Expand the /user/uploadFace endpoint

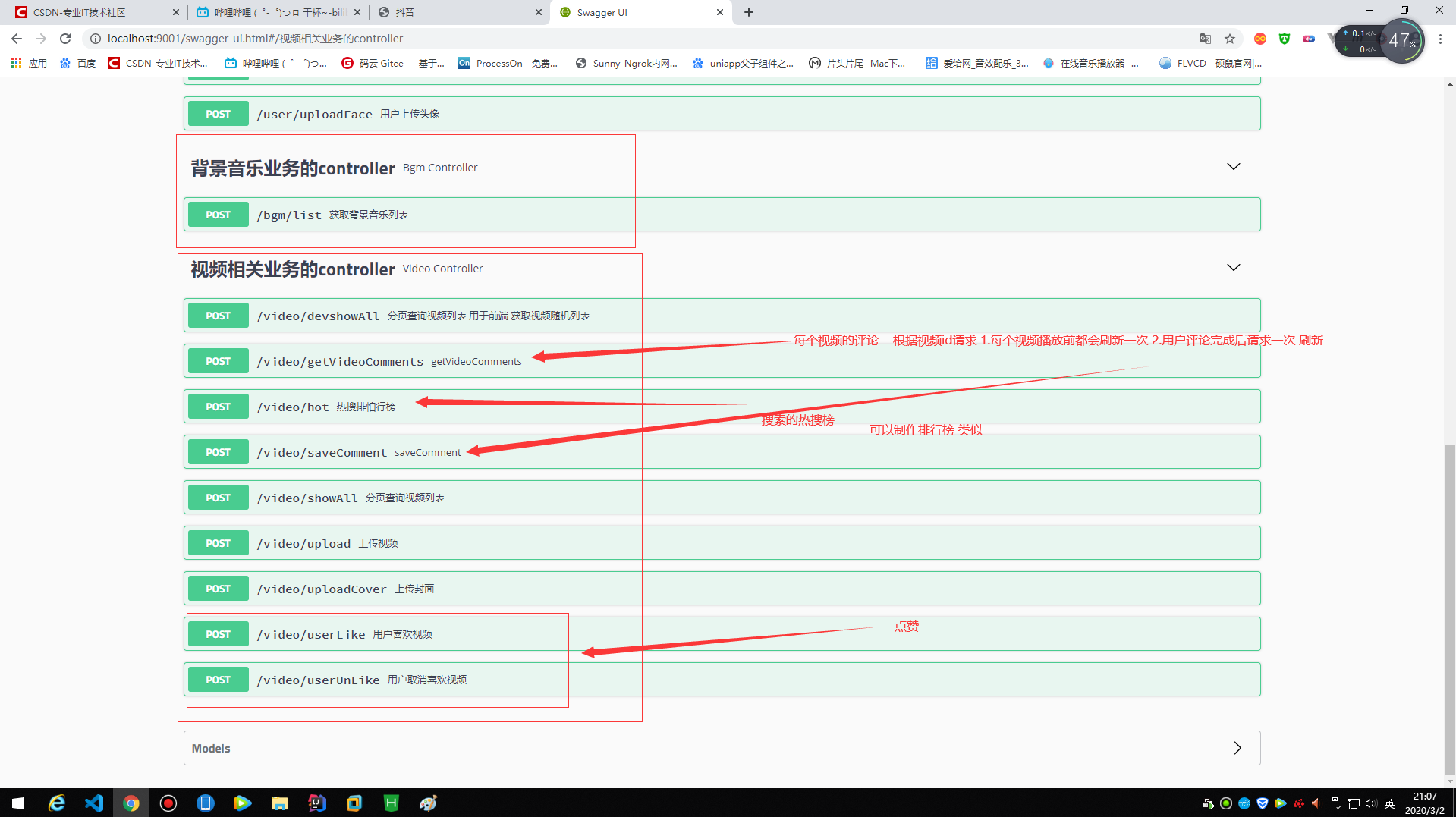pos(722,114)
